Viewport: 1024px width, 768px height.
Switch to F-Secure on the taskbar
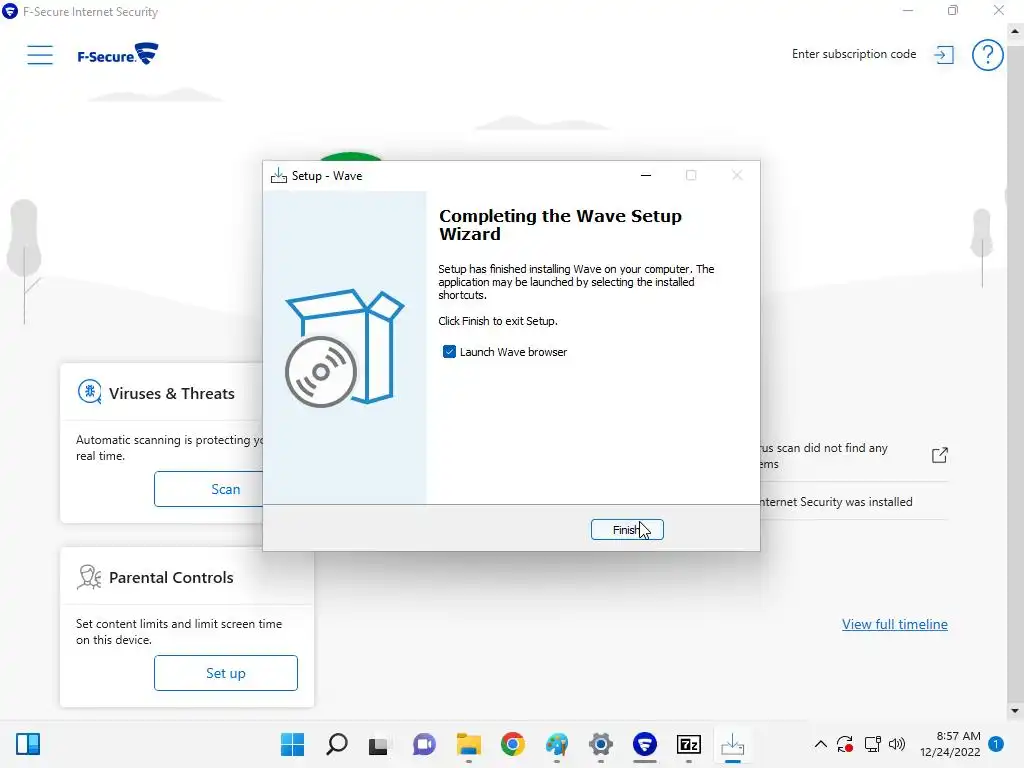(645, 744)
